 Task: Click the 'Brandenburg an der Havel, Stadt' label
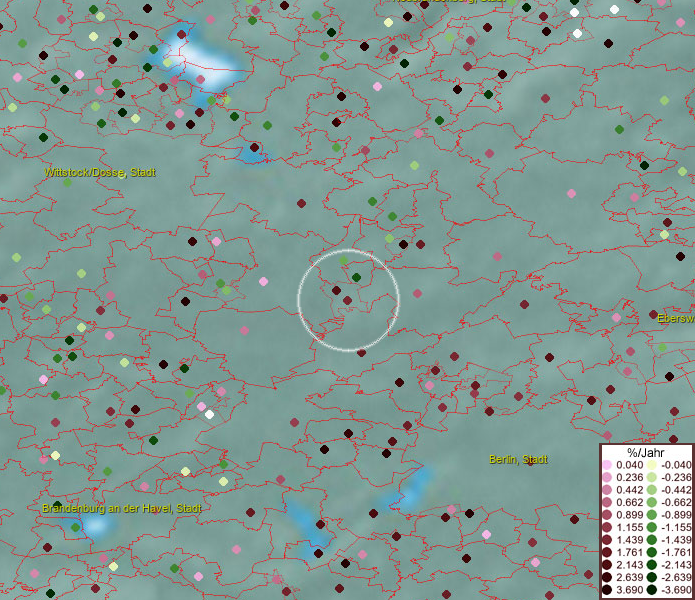tap(122, 508)
